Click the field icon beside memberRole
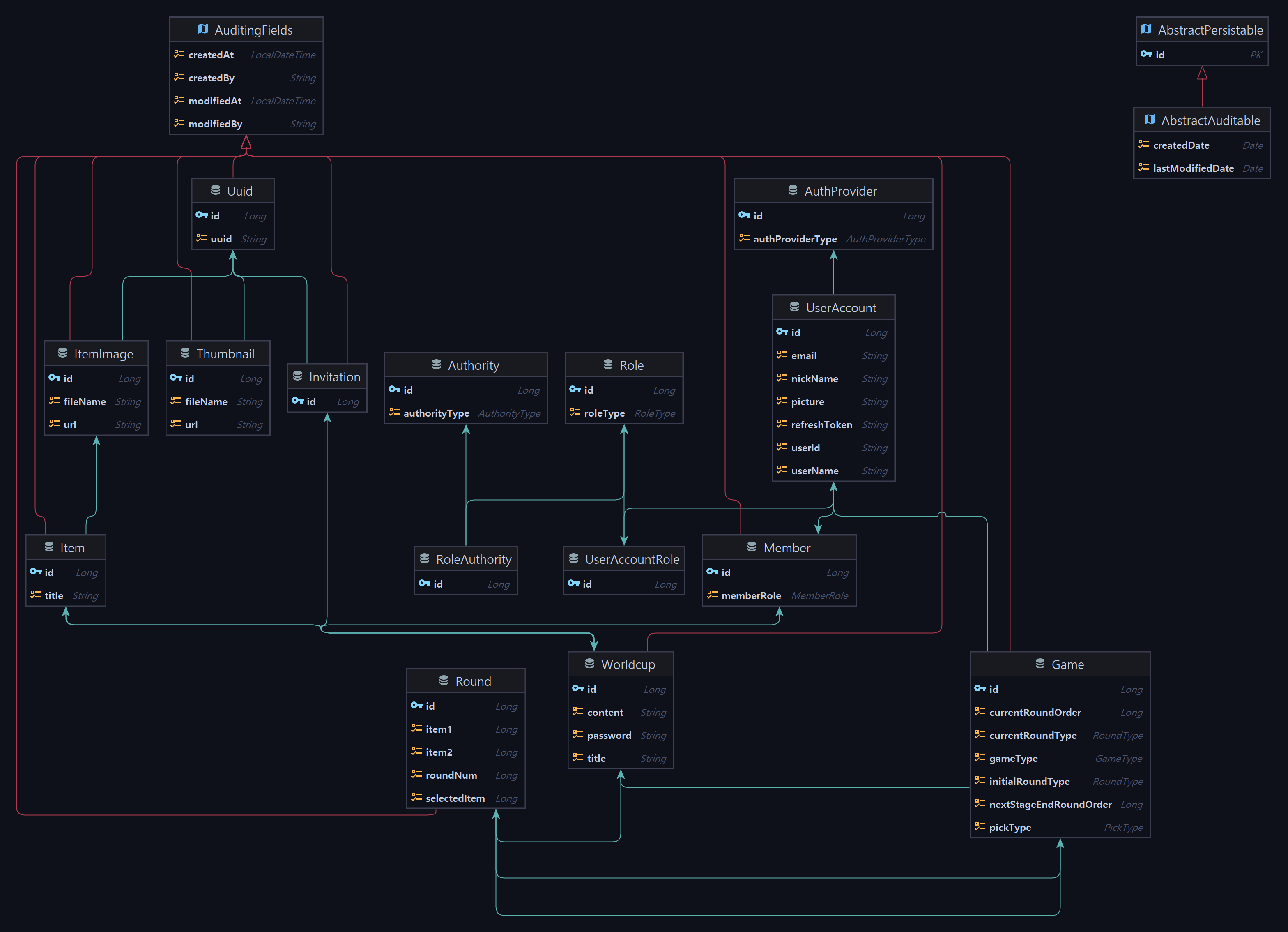This screenshot has width=1288, height=932. pos(712,595)
